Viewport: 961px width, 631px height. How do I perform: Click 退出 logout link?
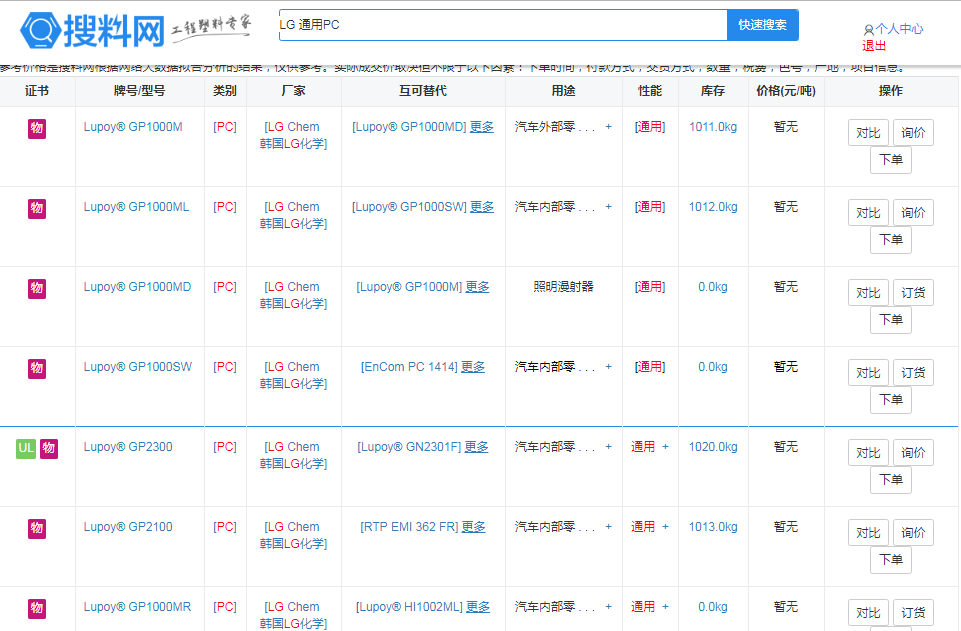(x=874, y=45)
